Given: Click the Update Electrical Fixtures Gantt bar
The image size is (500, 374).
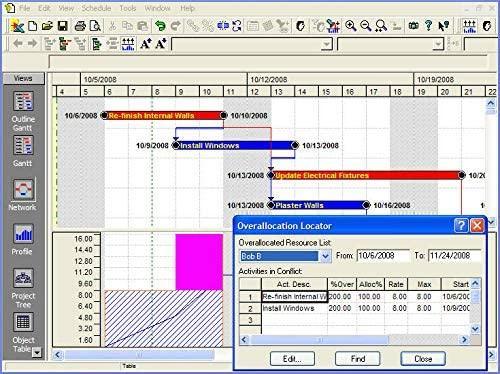Looking at the screenshot, I should click(366, 175).
